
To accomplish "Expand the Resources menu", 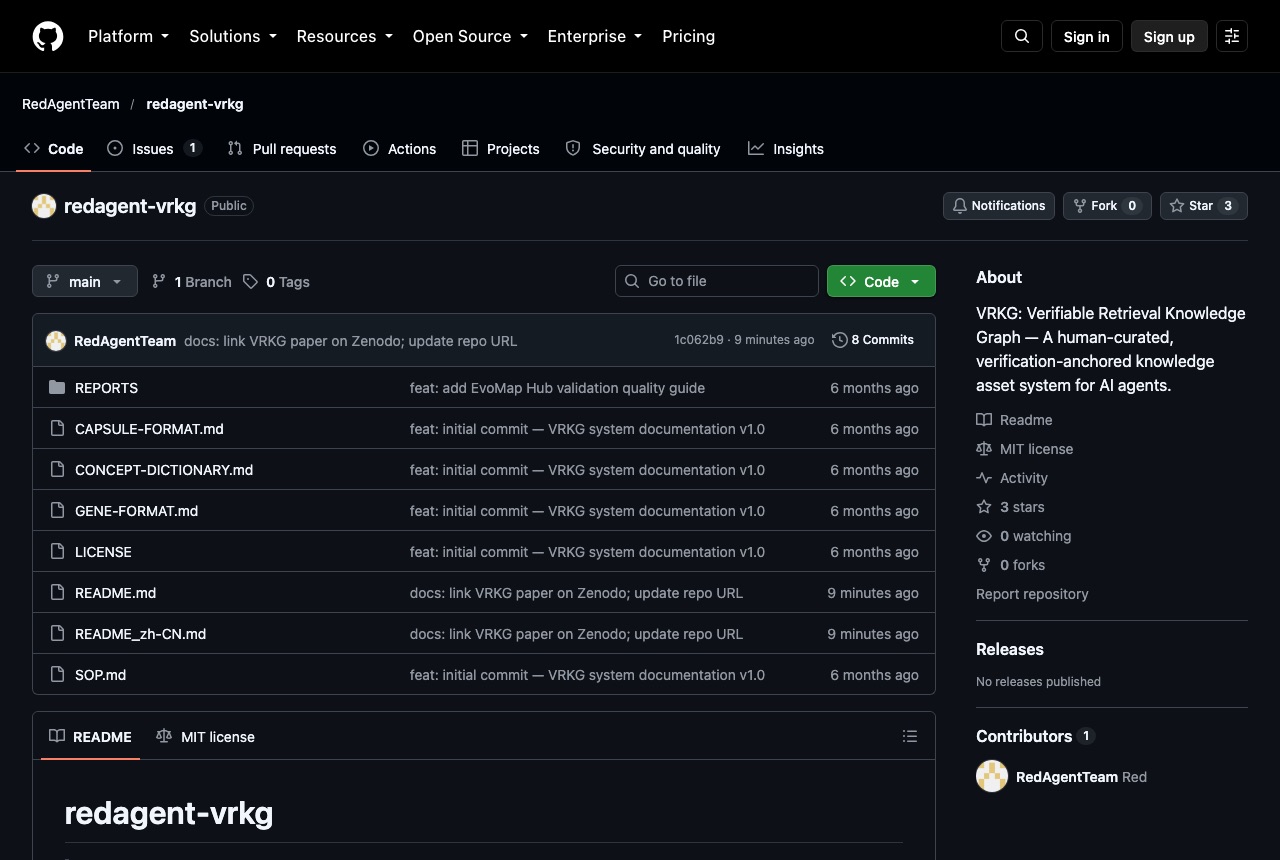I will (x=345, y=36).
